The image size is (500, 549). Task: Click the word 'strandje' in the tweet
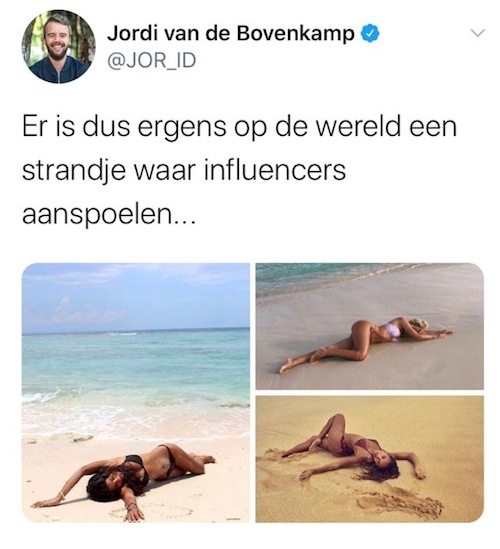74,172
